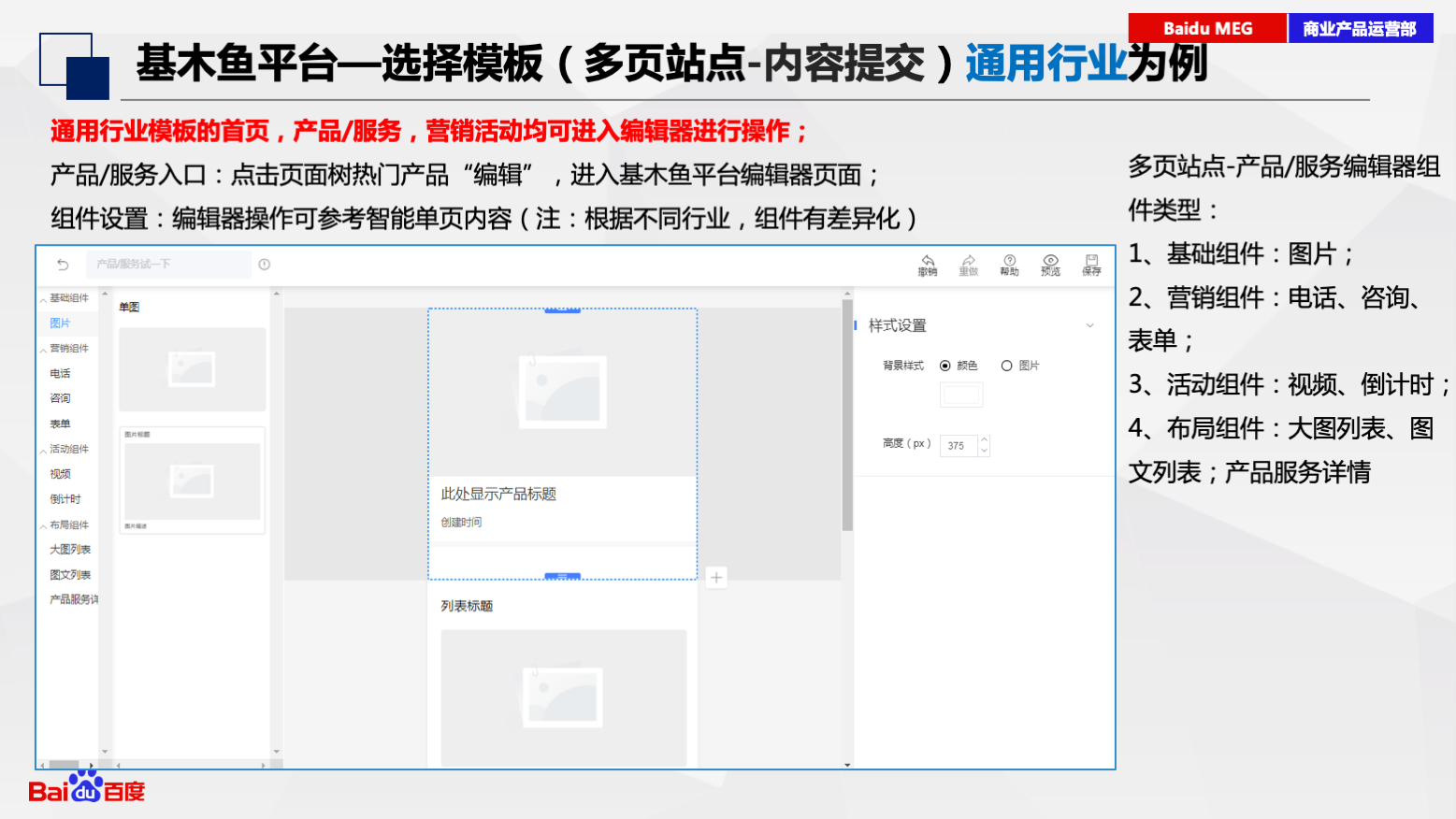This screenshot has width=1456, height=819.
Task: Click the image placeholder under 列表标题
Action: [x=563, y=697]
